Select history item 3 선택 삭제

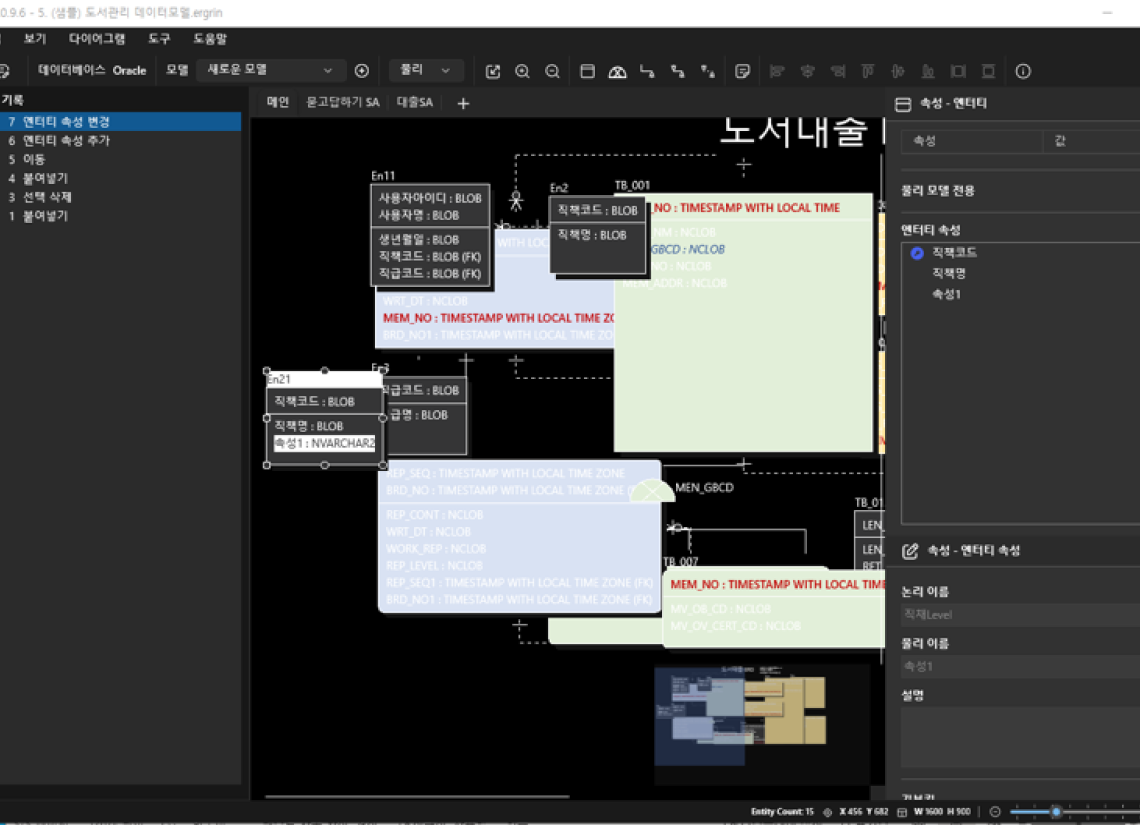(121, 197)
